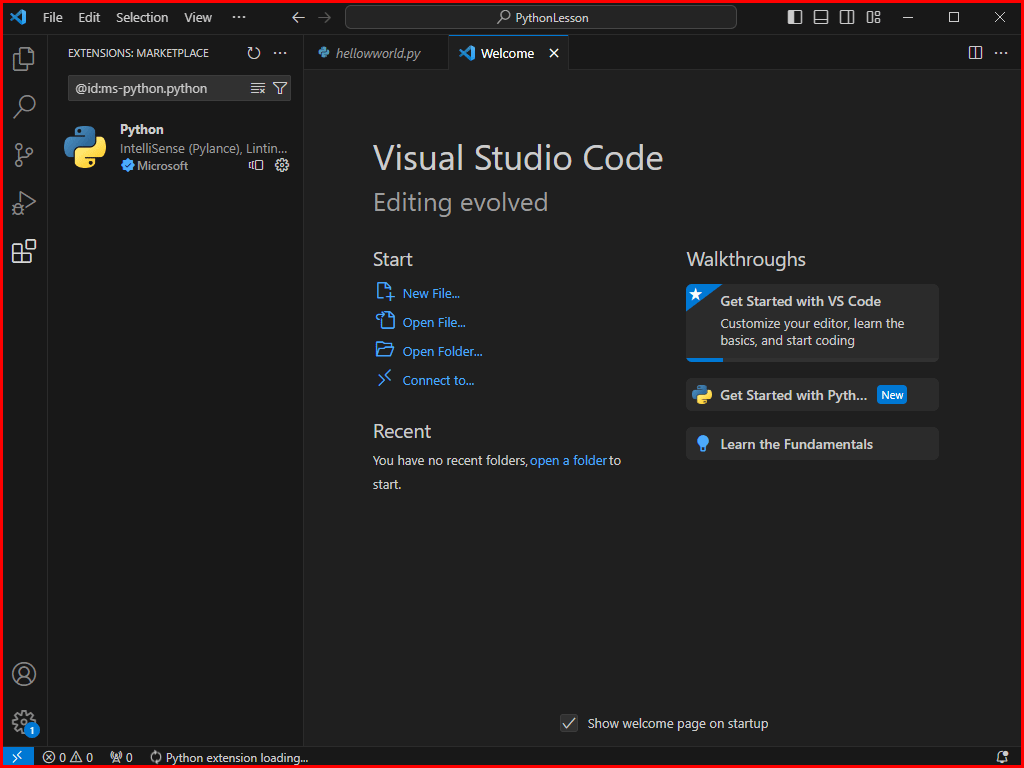Click Python extension loading status item
Viewport: 1024px width, 768px height.
[229, 757]
